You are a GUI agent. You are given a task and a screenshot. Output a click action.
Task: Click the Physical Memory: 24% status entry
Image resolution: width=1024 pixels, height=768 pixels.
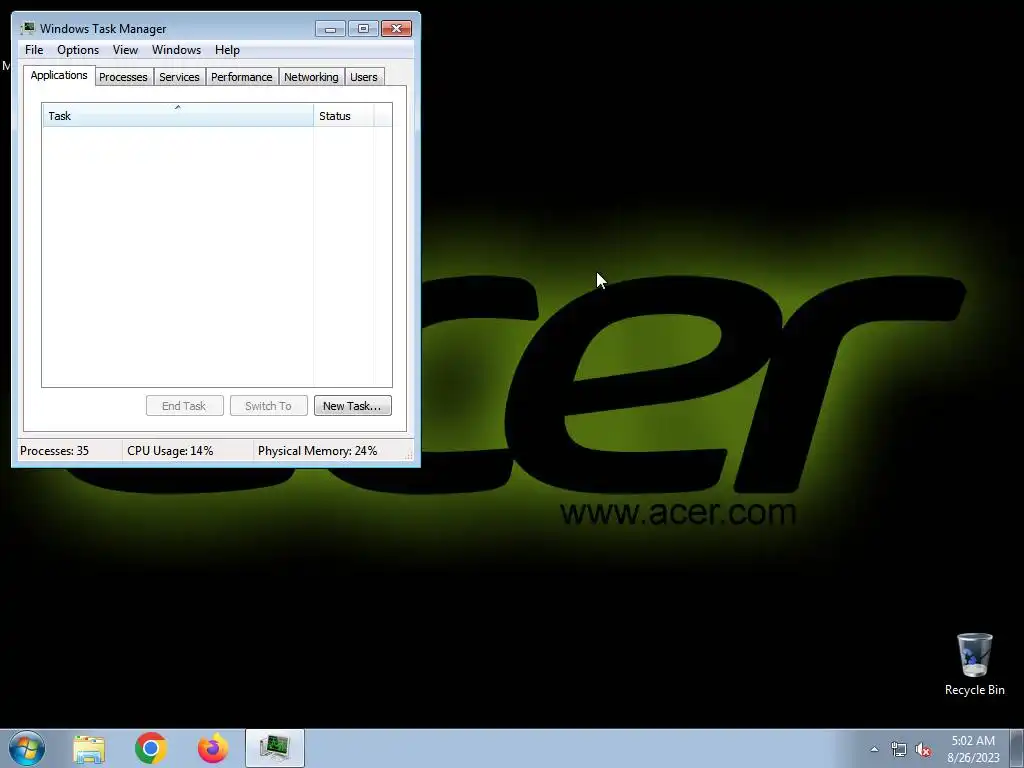(x=317, y=451)
